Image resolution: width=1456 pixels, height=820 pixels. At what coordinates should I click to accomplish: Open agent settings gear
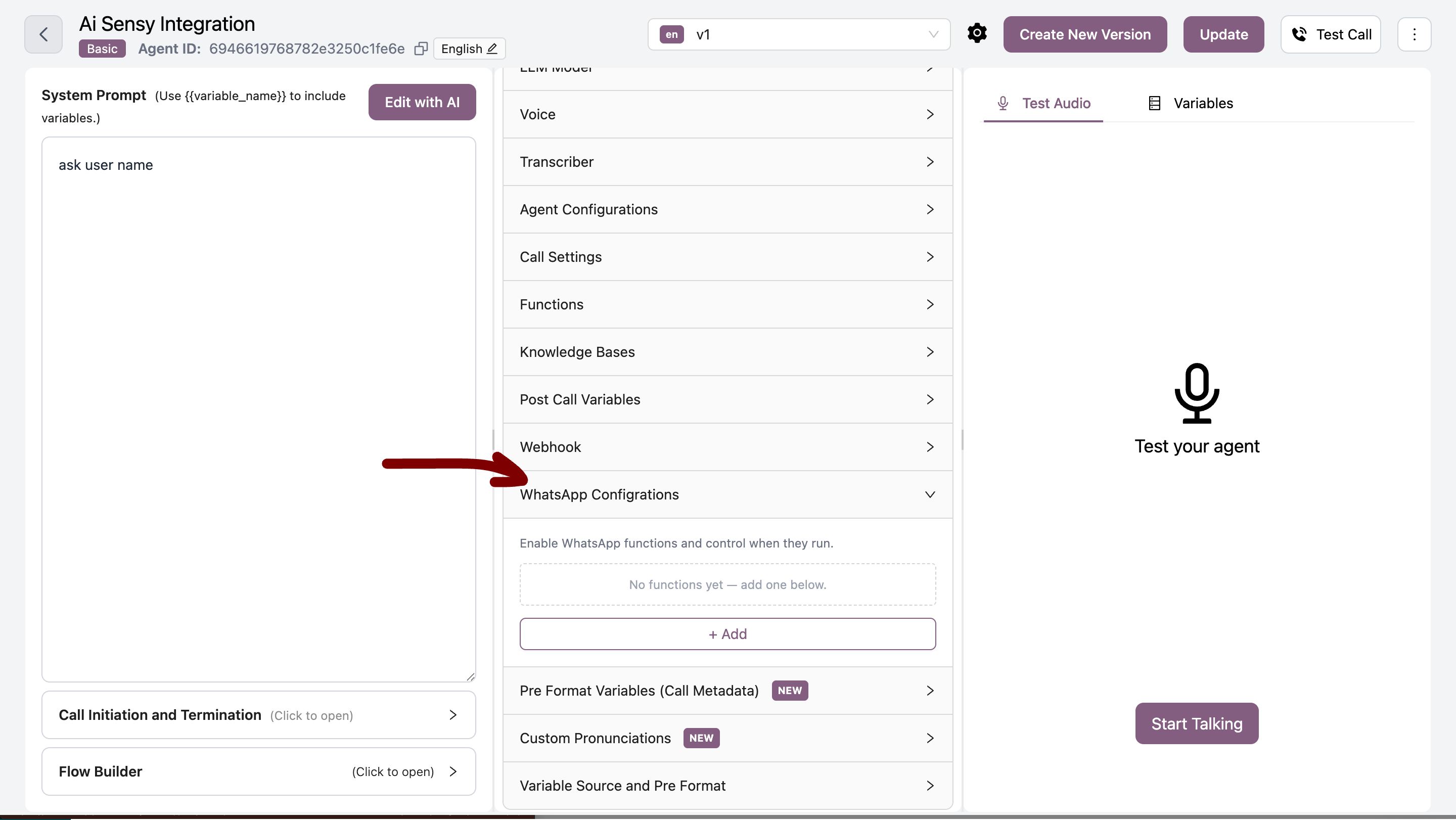point(977,33)
